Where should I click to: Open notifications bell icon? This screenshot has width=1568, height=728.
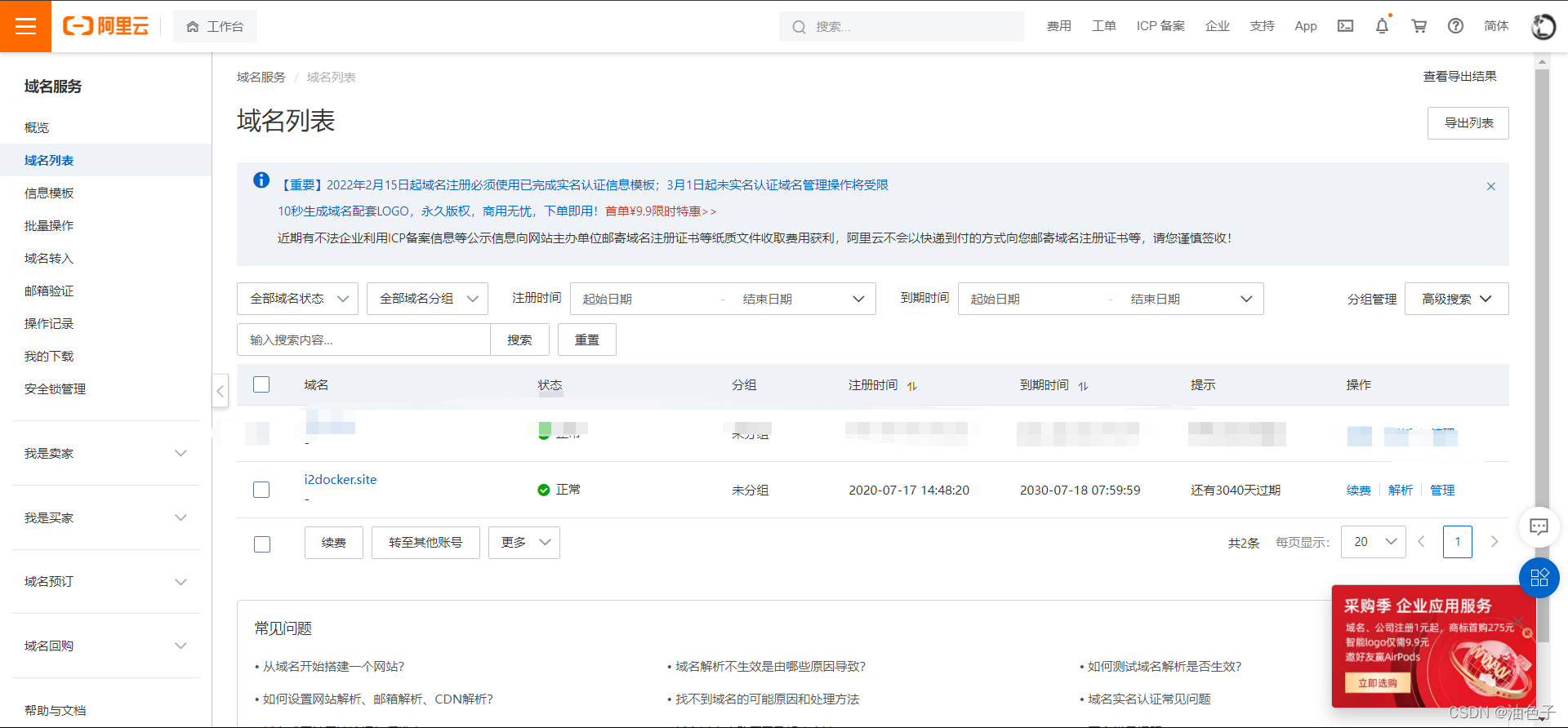[1382, 26]
